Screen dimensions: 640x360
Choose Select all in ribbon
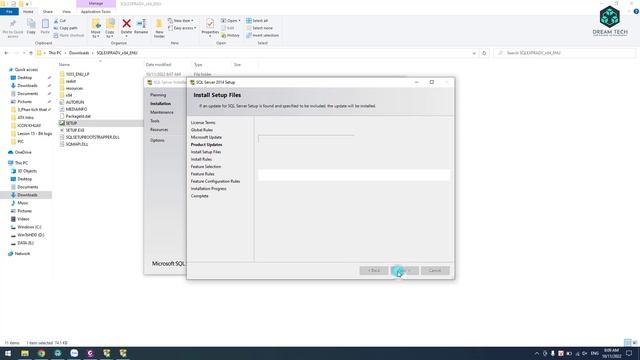(257, 20)
